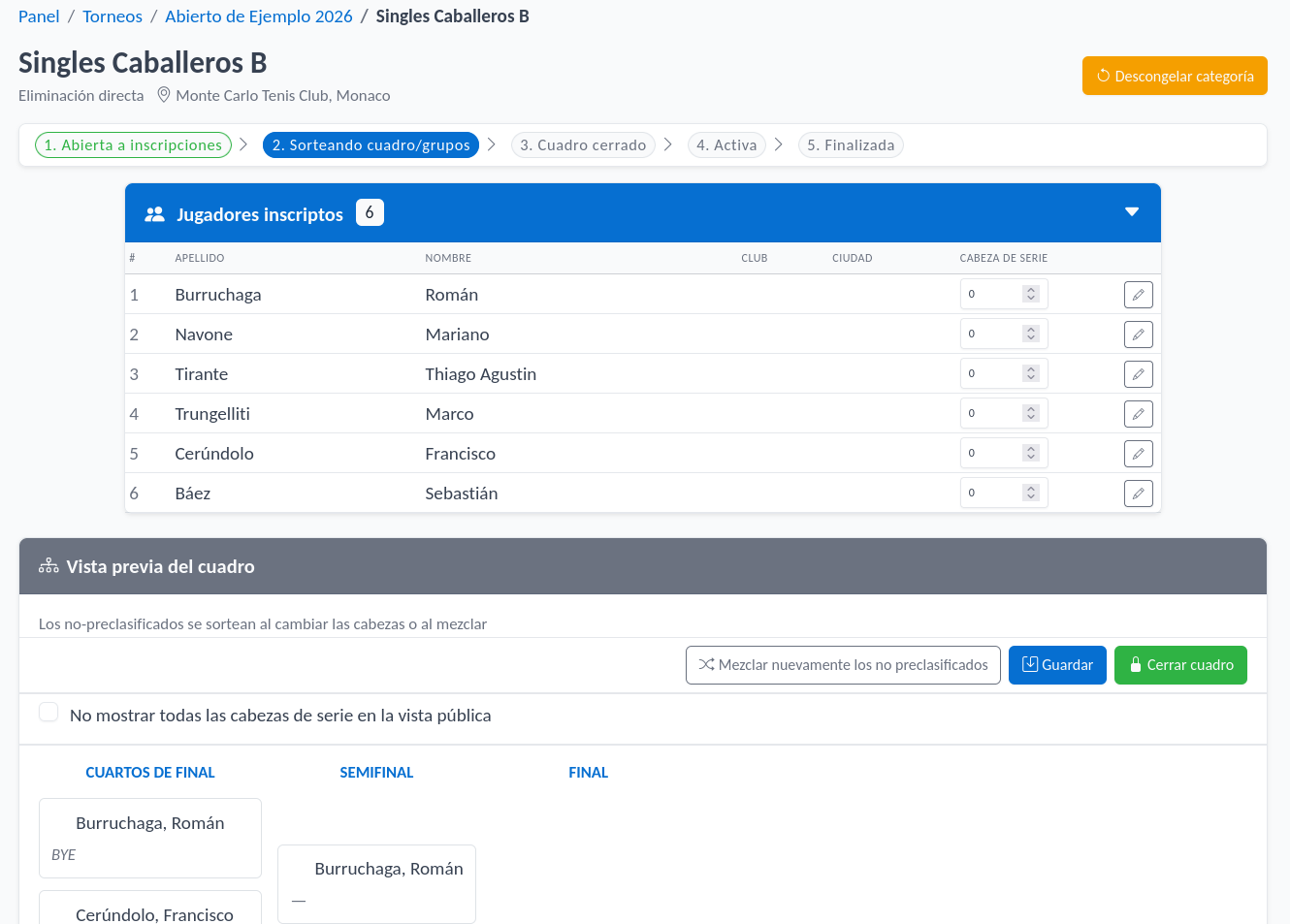Click 'Burruchaga, Román' in the semifinal box

(x=389, y=869)
